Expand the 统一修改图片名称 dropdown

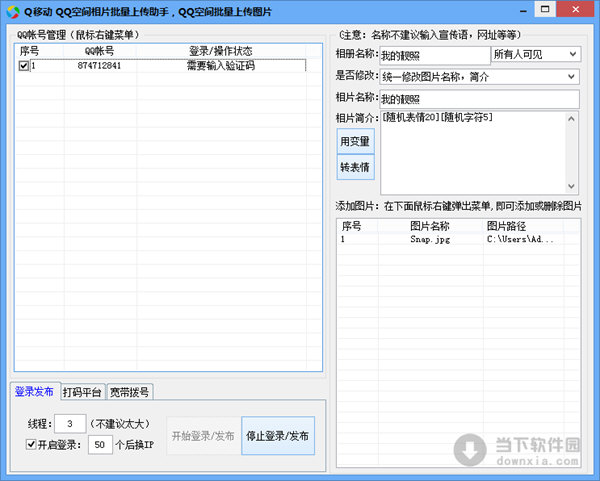(479, 76)
